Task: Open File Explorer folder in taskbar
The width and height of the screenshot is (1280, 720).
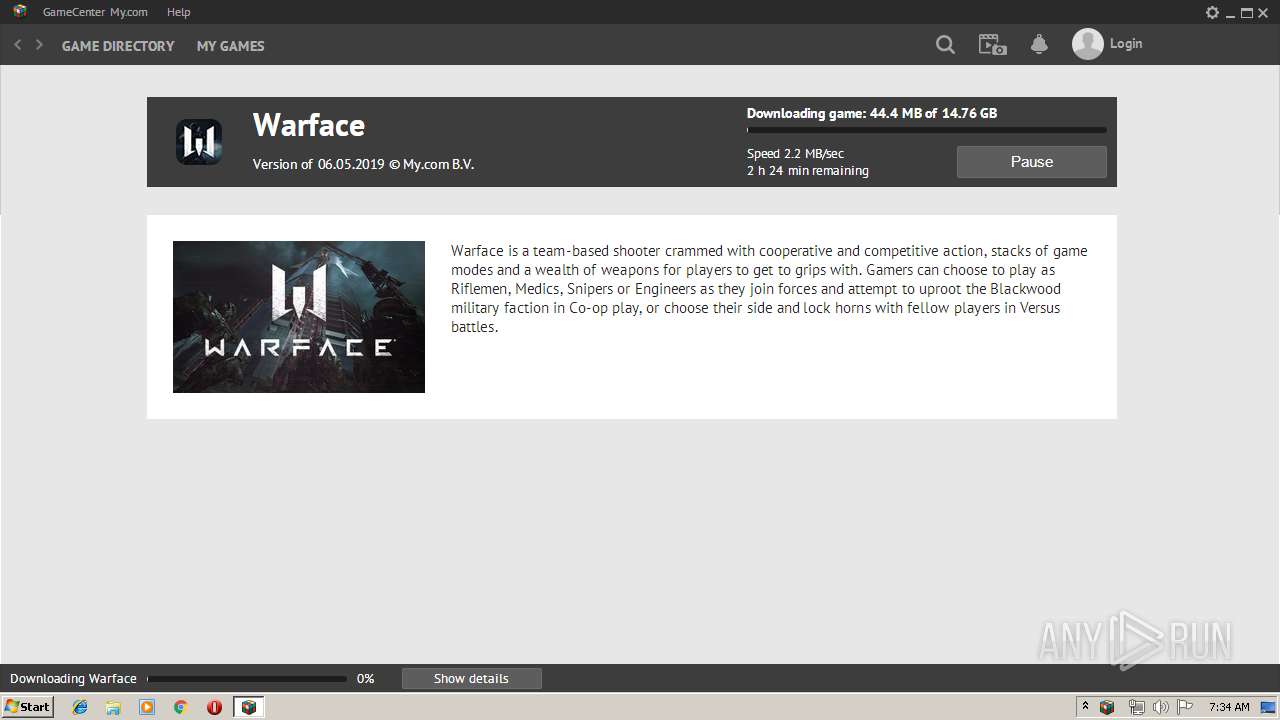Action: tap(113, 707)
